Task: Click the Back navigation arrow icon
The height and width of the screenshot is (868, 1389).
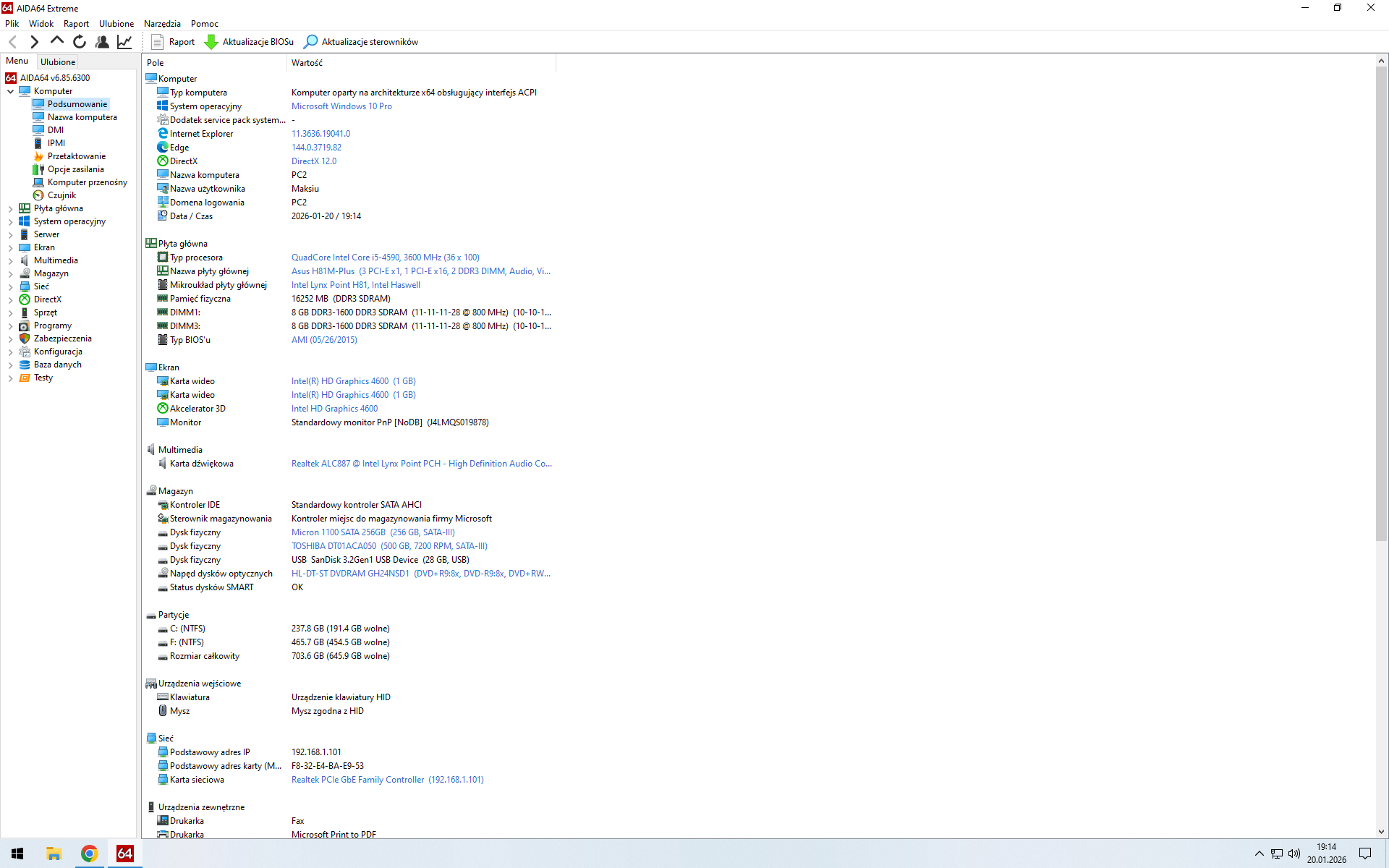Action: click(12, 42)
